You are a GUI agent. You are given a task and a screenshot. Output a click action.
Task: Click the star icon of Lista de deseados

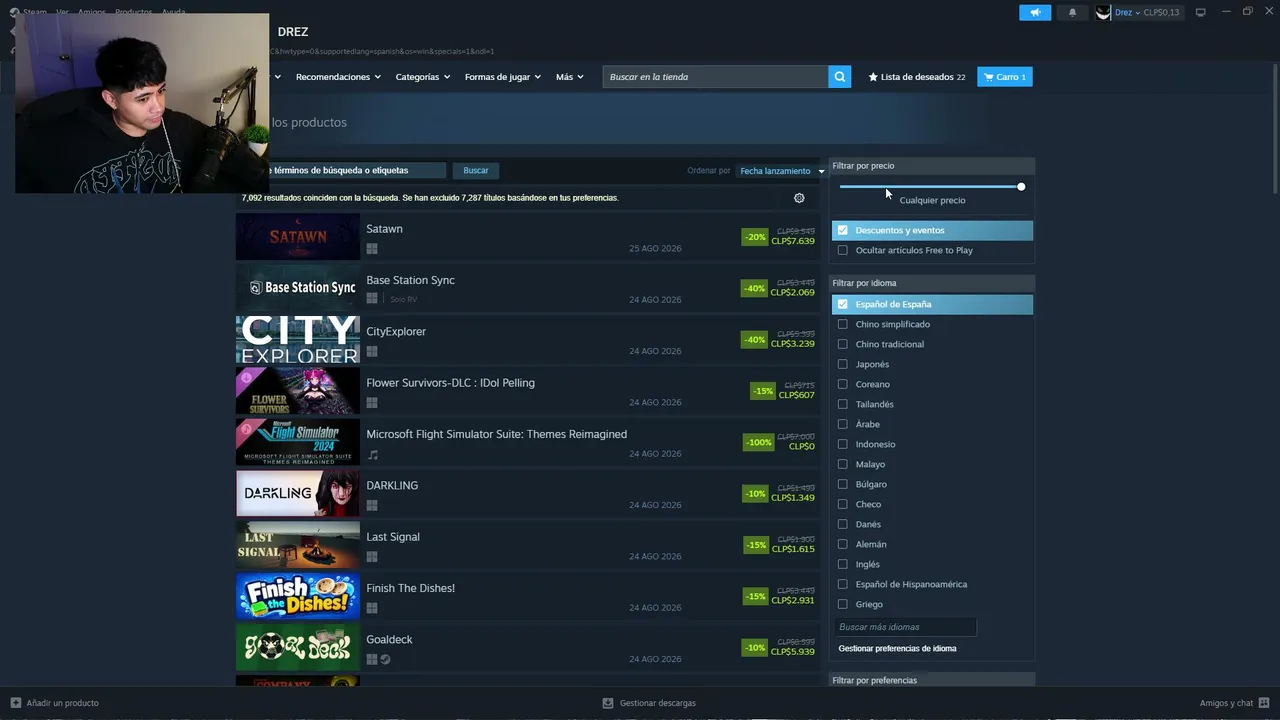click(x=873, y=77)
